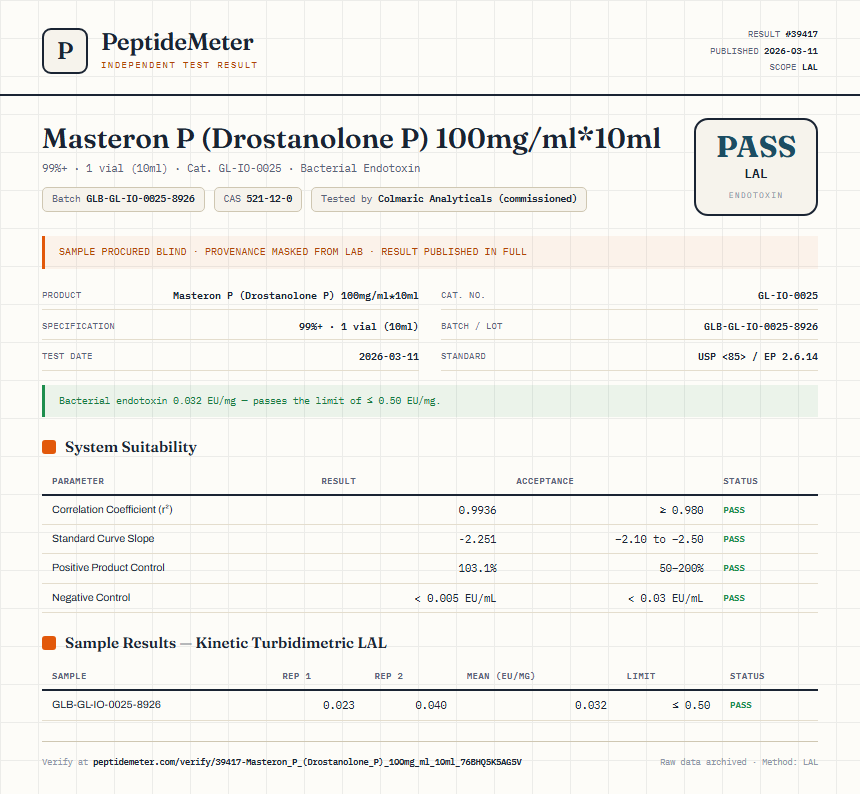
Task: Click PASS status in Positive Product Control row
Action: tap(734, 568)
